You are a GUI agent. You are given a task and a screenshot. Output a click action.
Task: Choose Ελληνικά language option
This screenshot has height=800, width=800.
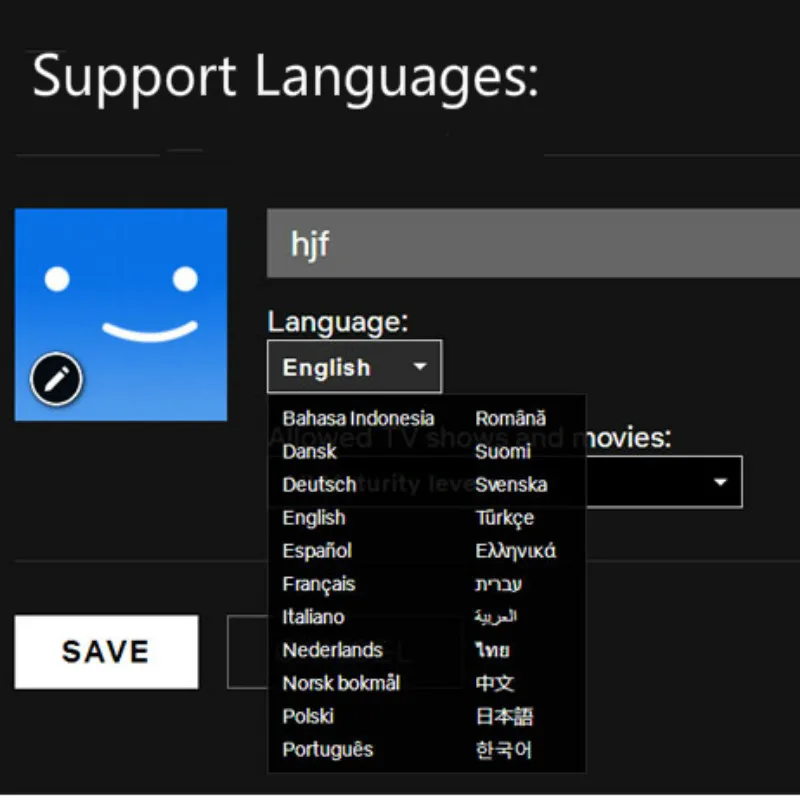[x=515, y=551]
